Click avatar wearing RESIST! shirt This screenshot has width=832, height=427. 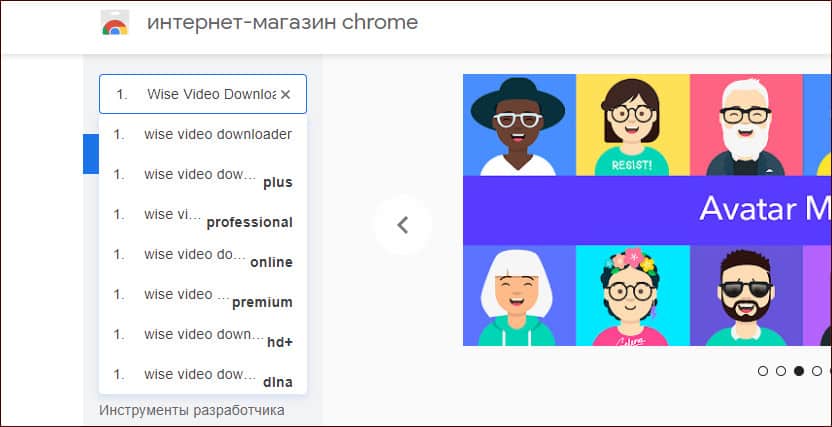pyautogui.click(x=632, y=125)
